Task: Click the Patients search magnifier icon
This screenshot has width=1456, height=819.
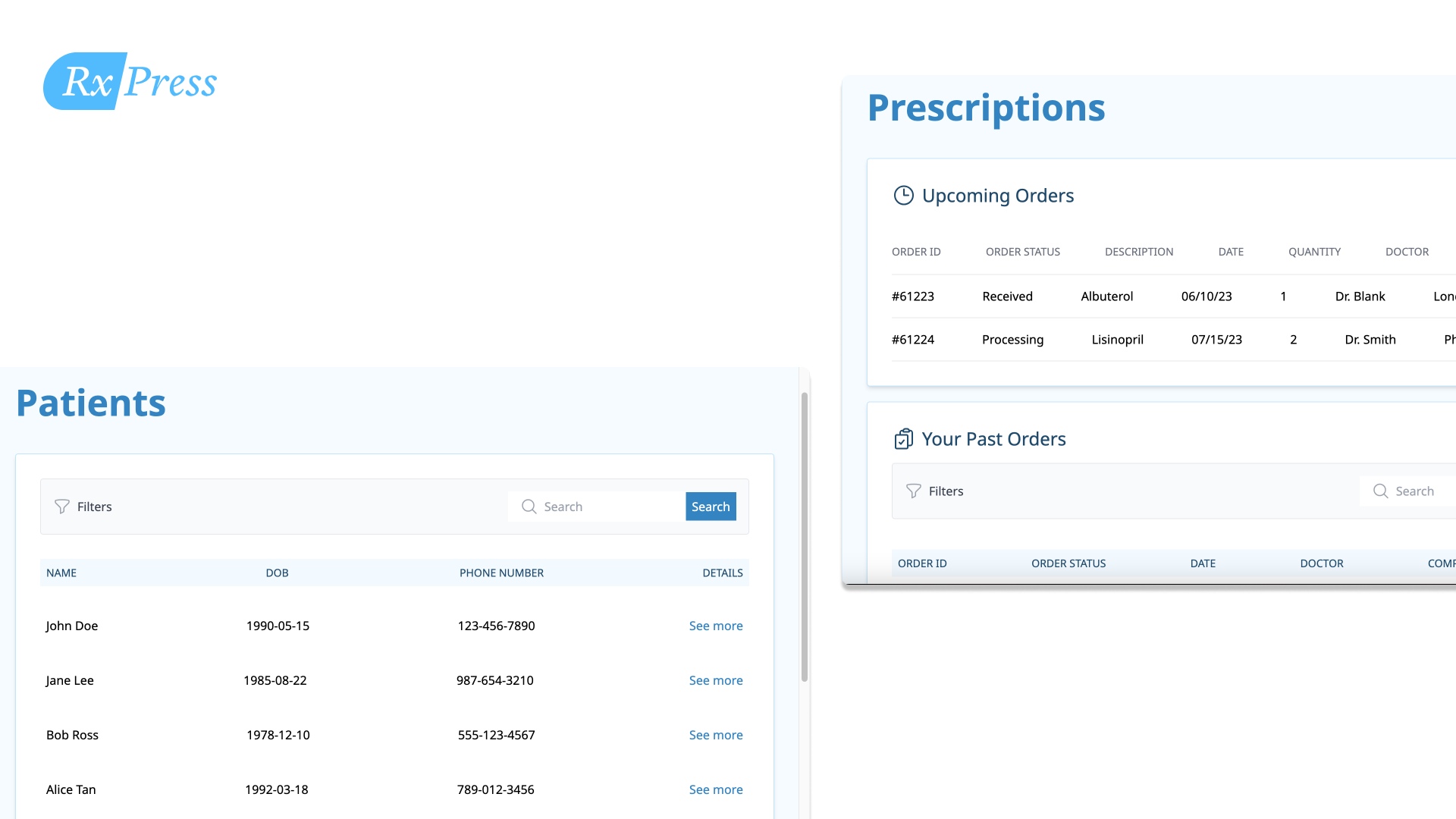Action: [529, 507]
